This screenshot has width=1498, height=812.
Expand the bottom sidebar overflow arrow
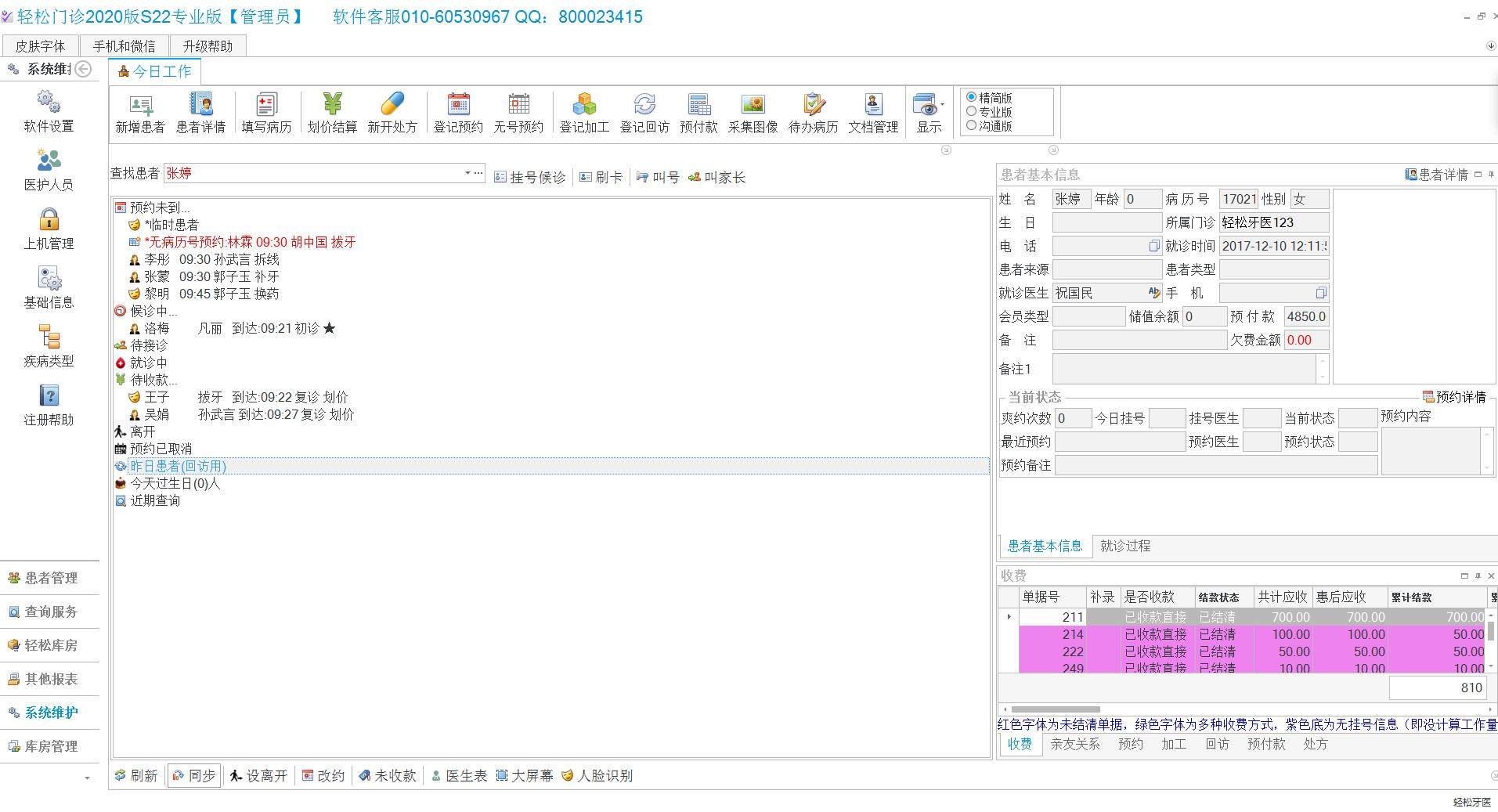pos(87,778)
